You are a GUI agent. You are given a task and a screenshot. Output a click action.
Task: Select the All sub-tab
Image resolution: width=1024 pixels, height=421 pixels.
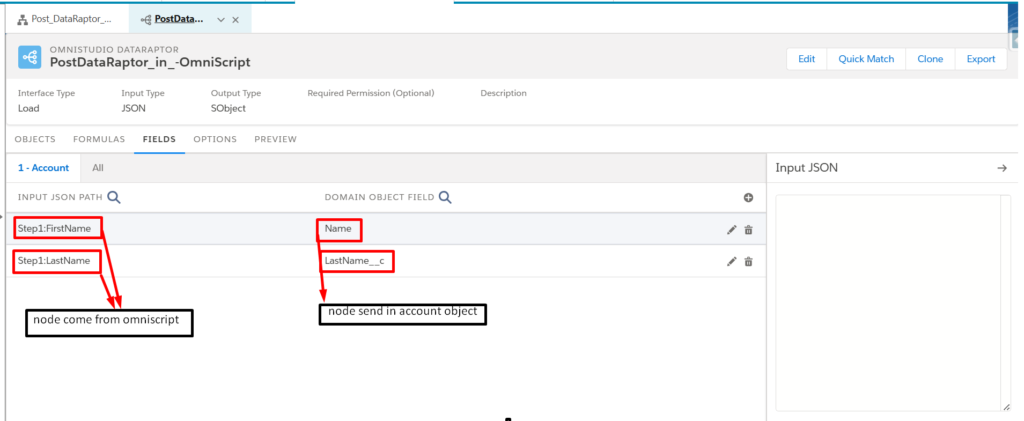[x=98, y=168]
